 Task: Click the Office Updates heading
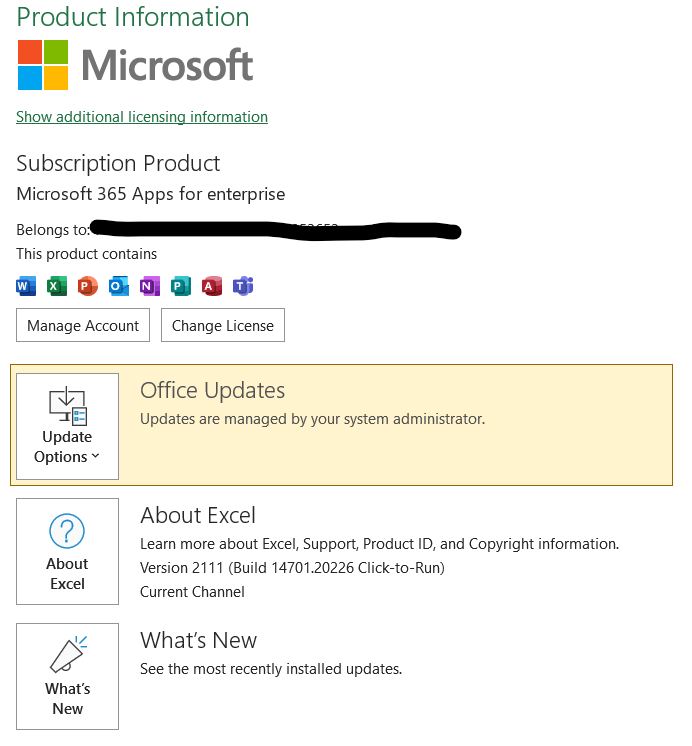pos(212,391)
